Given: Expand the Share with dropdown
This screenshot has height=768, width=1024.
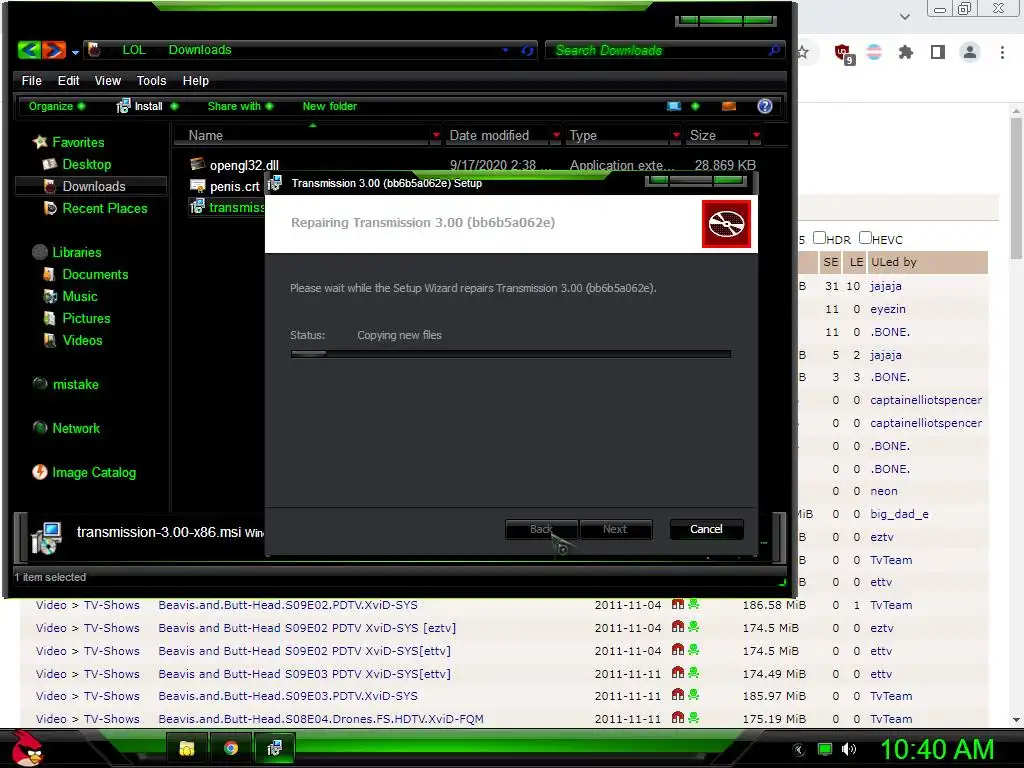Looking at the screenshot, I should pos(240,106).
